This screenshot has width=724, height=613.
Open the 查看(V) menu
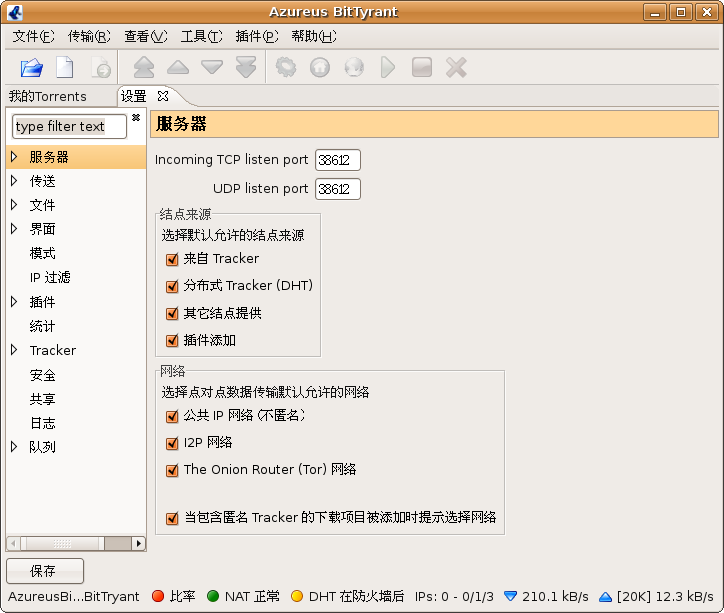click(145, 36)
